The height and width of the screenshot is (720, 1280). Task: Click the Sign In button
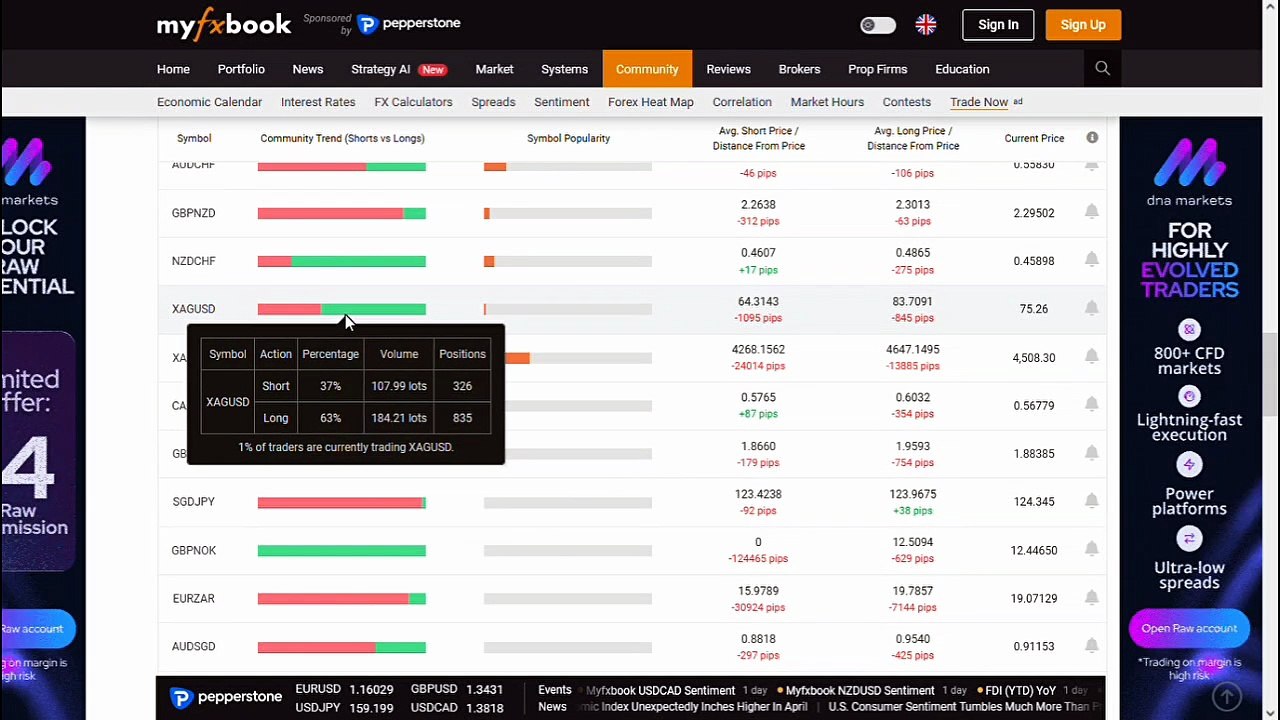(x=998, y=25)
